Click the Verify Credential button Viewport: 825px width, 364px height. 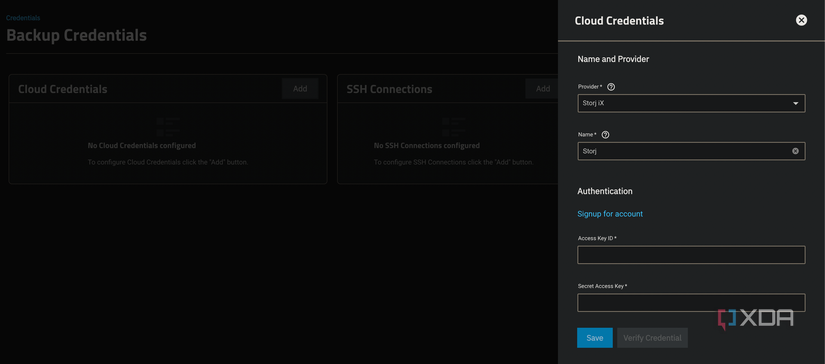tap(652, 338)
